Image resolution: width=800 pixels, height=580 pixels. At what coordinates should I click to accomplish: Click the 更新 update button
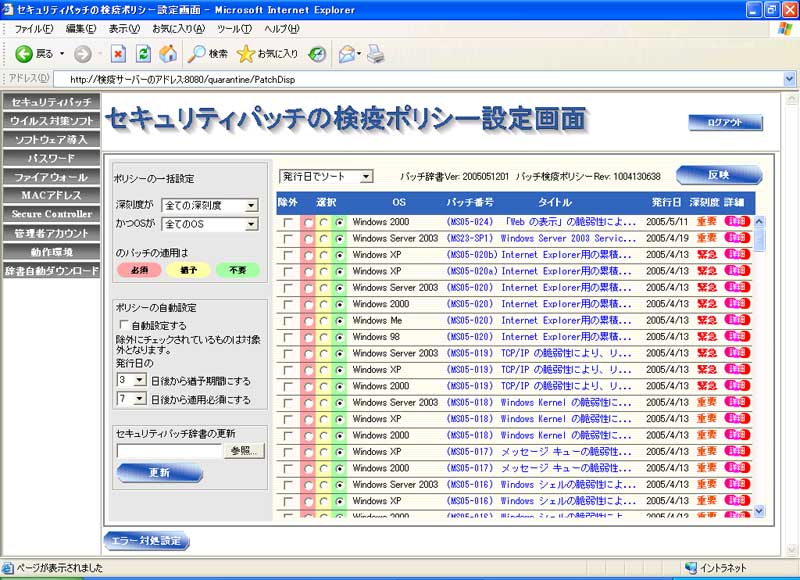(x=160, y=473)
